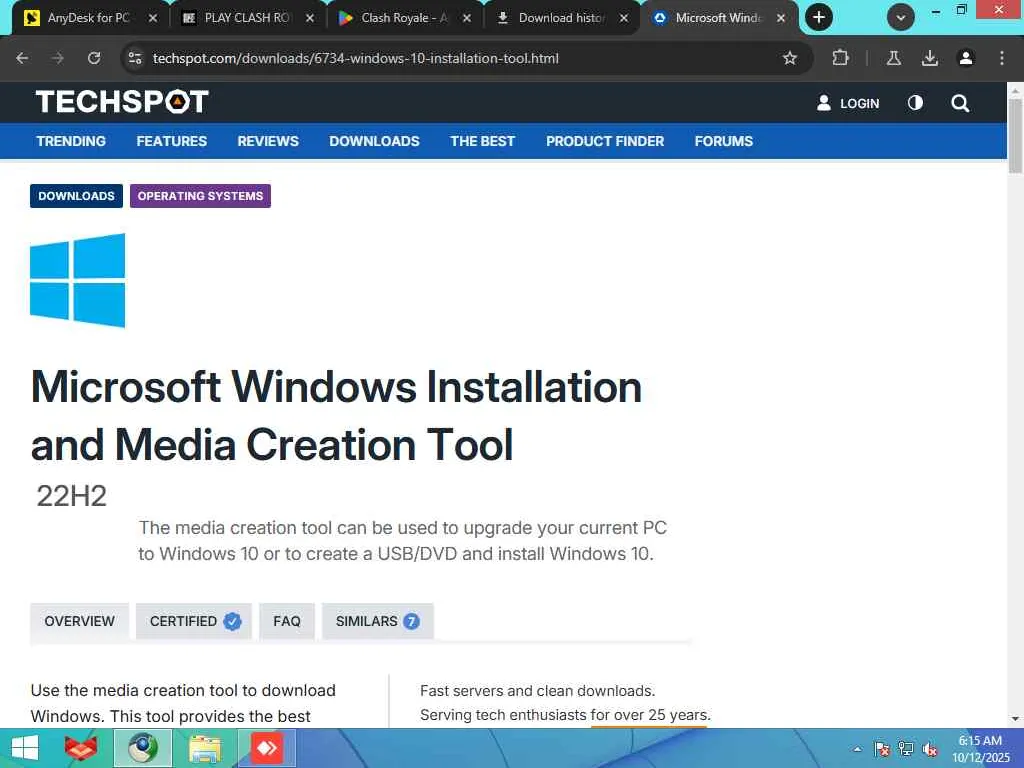Click the LOGIN link
Viewport: 1024px width, 768px height.
pyautogui.click(x=848, y=103)
